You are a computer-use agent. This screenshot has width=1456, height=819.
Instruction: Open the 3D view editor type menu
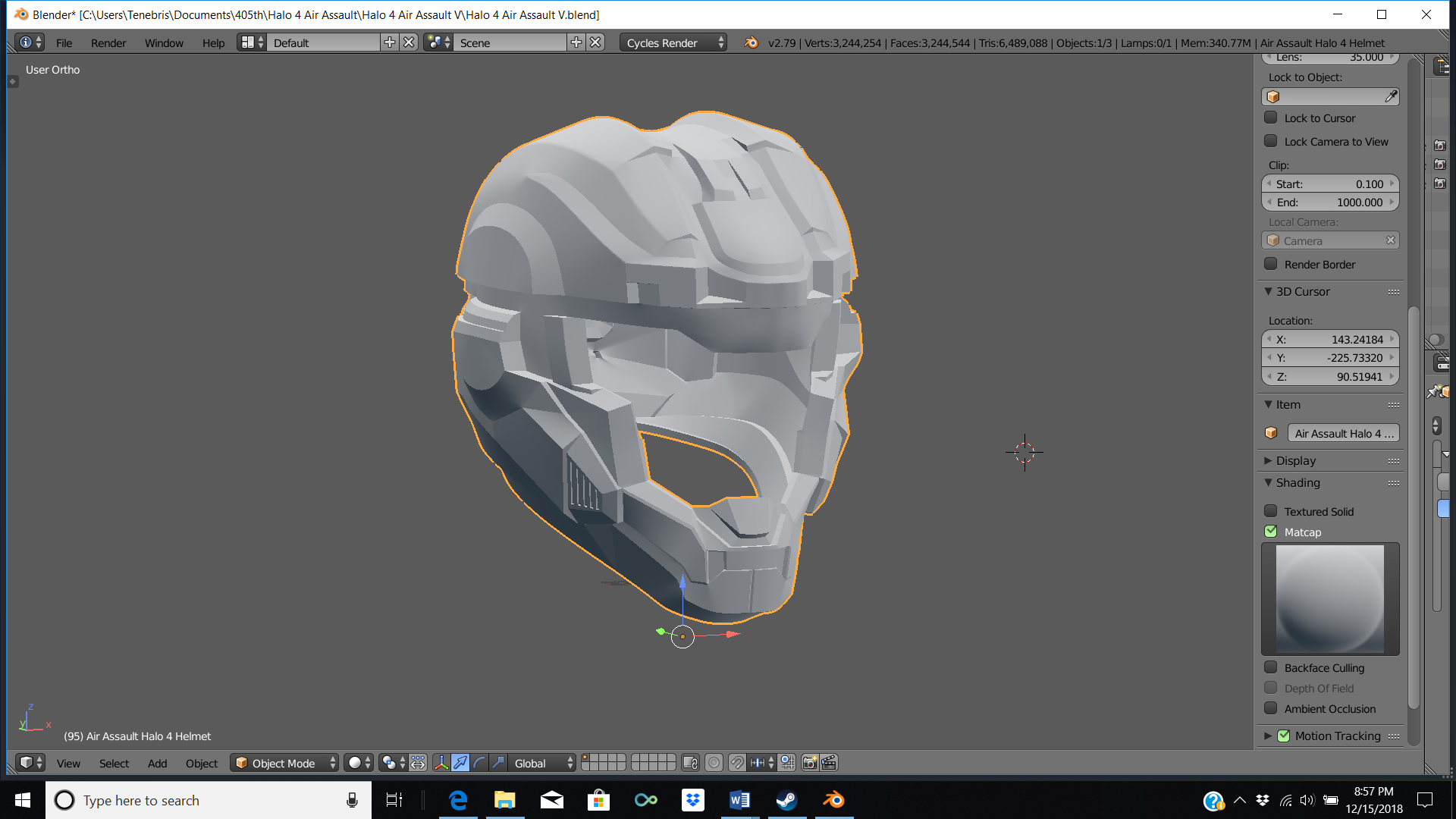(30, 763)
